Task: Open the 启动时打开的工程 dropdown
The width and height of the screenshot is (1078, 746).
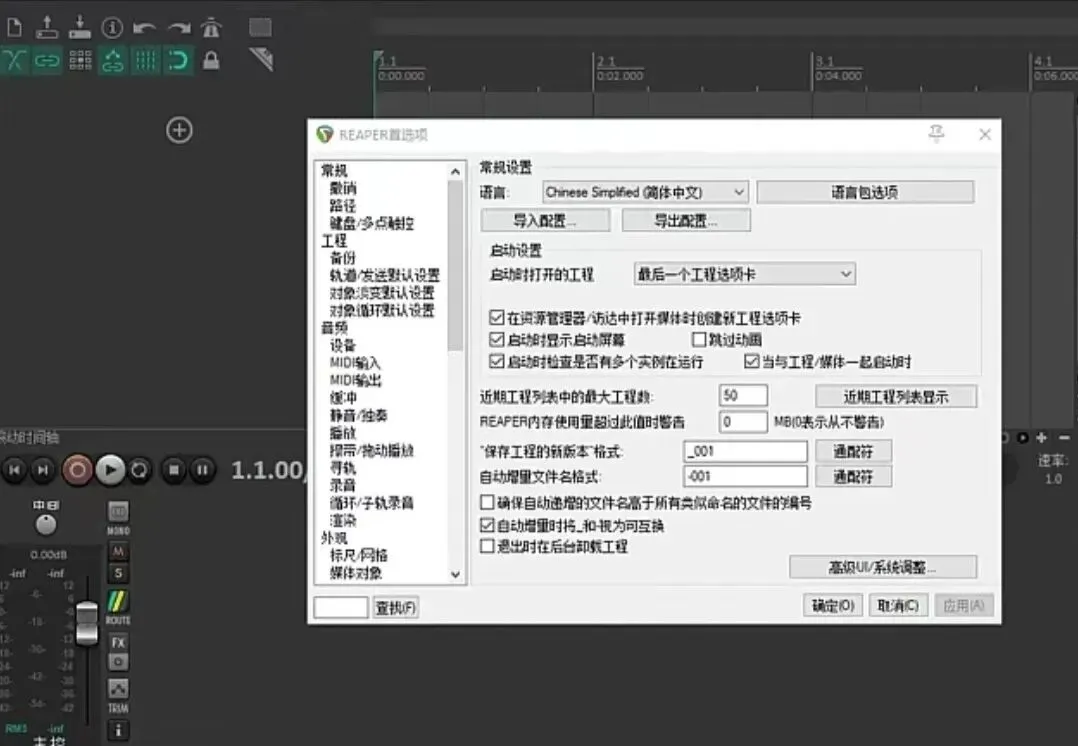Action: click(x=745, y=274)
